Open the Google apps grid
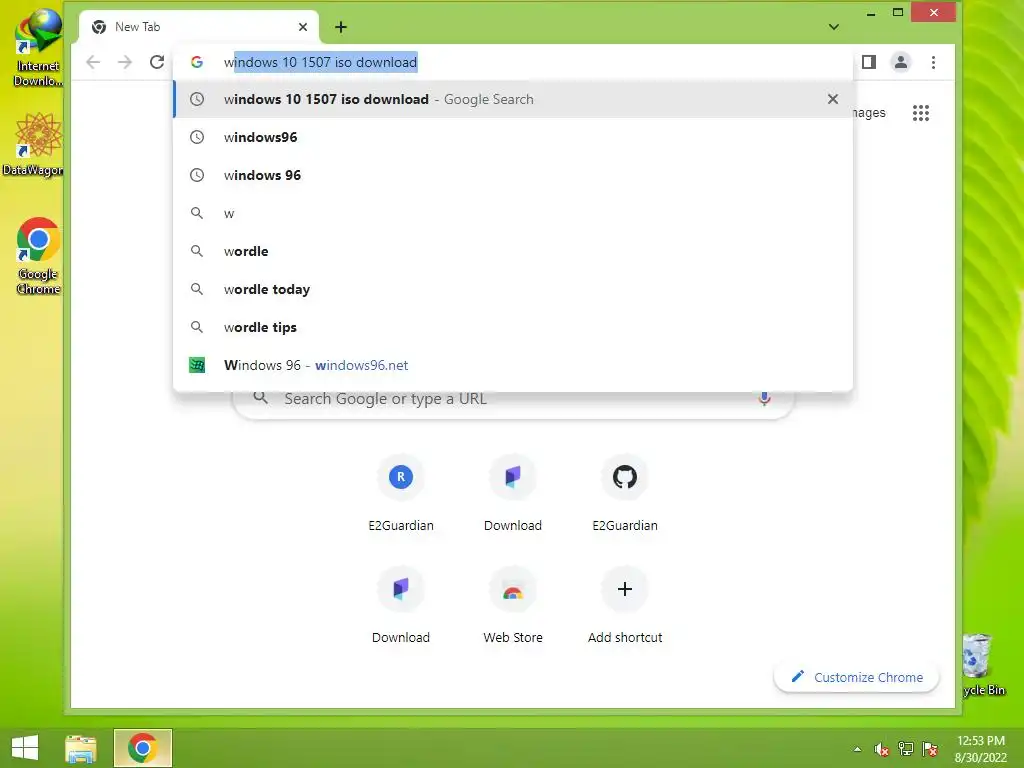Viewport: 1024px width, 768px height. pyautogui.click(x=921, y=113)
